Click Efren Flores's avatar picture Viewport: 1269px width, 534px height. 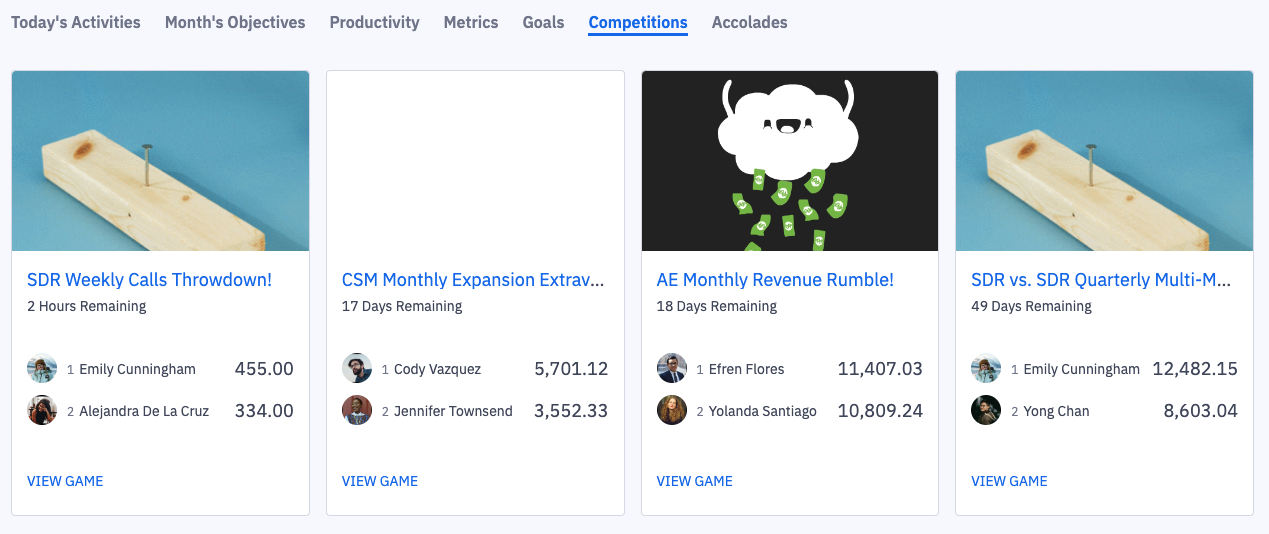[x=672, y=368]
